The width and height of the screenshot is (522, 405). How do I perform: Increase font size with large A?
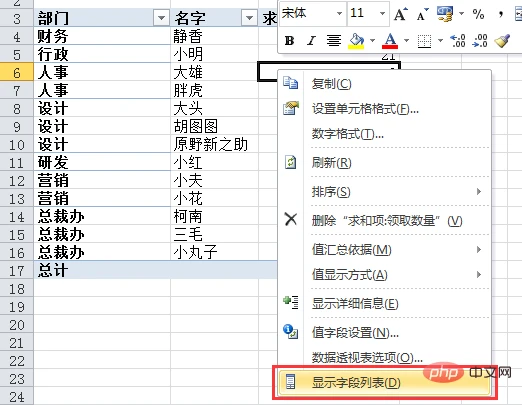[x=400, y=14]
